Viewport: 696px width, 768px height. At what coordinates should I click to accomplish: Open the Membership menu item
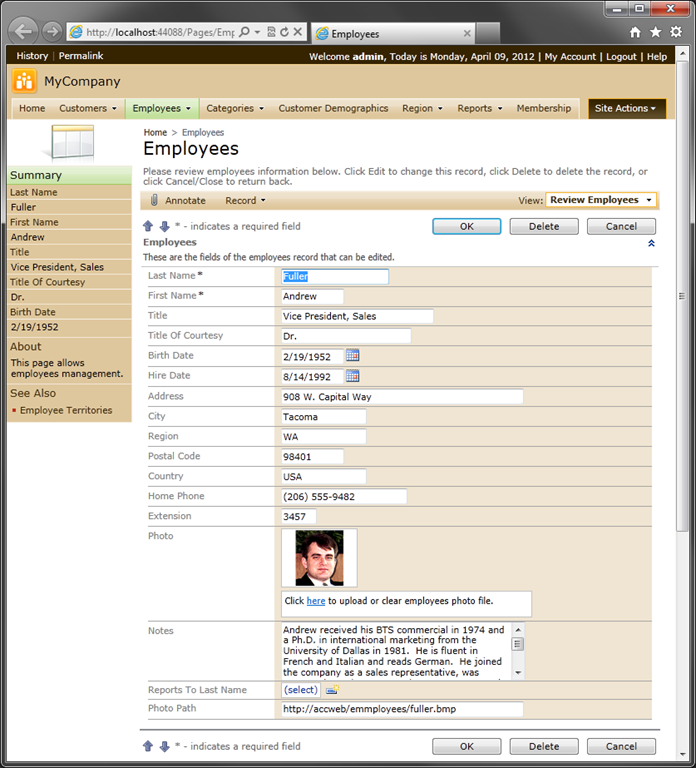tap(544, 108)
